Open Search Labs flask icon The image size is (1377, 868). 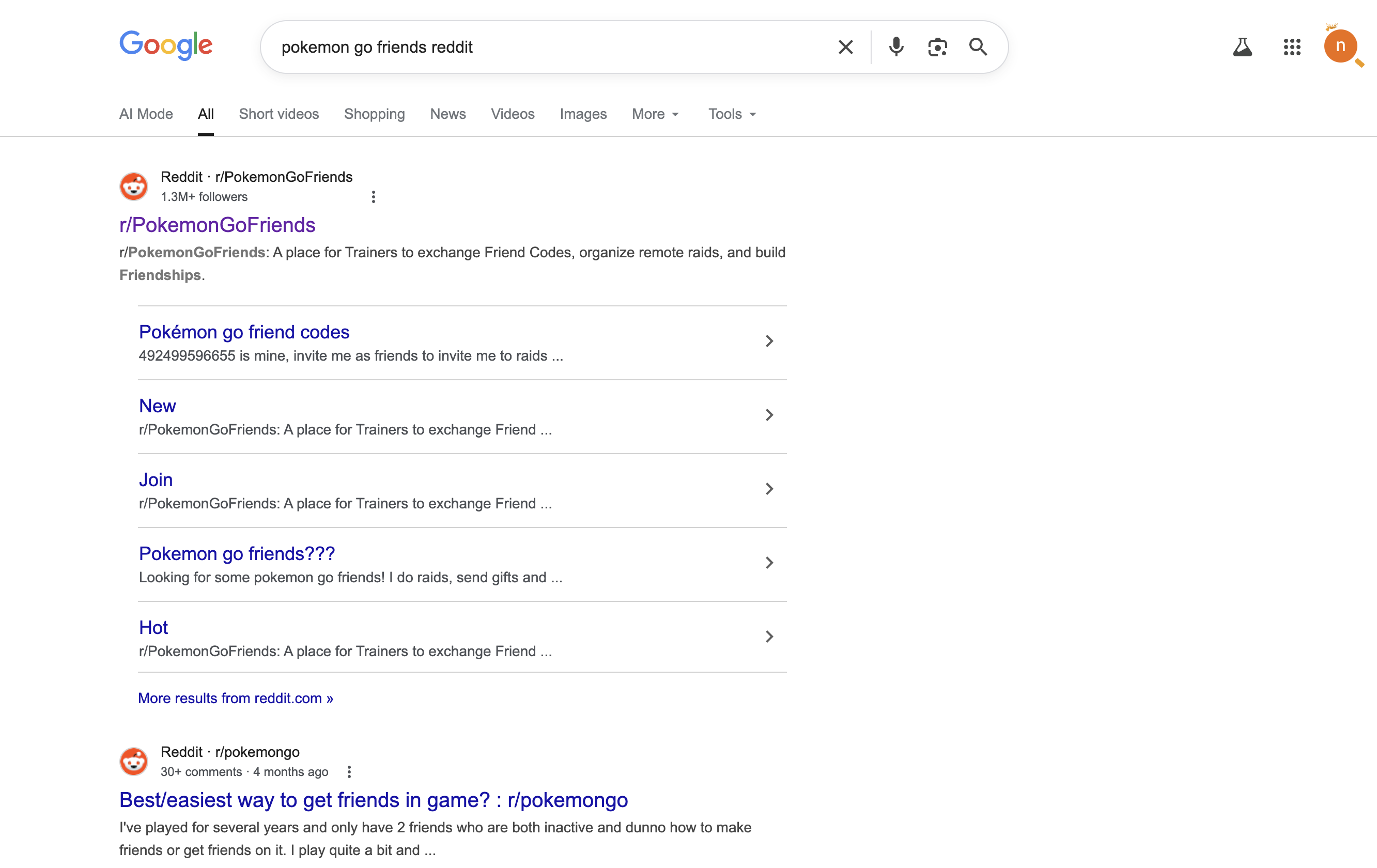pyautogui.click(x=1242, y=47)
